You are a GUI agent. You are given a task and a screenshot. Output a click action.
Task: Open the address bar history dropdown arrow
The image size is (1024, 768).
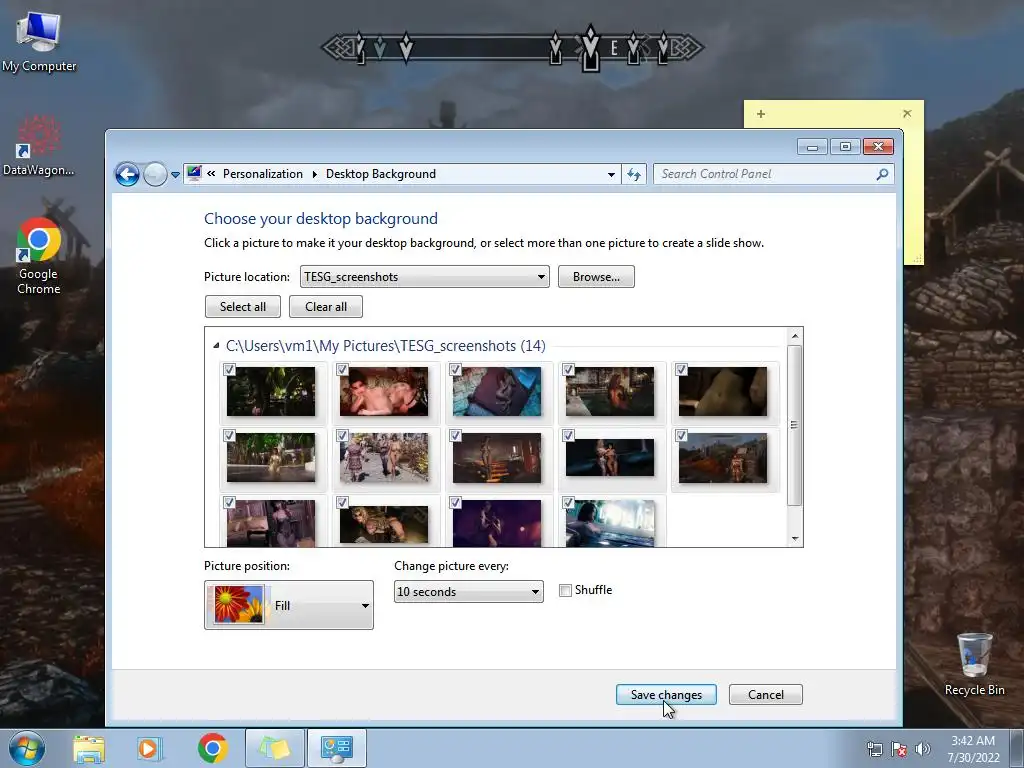pos(611,174)
